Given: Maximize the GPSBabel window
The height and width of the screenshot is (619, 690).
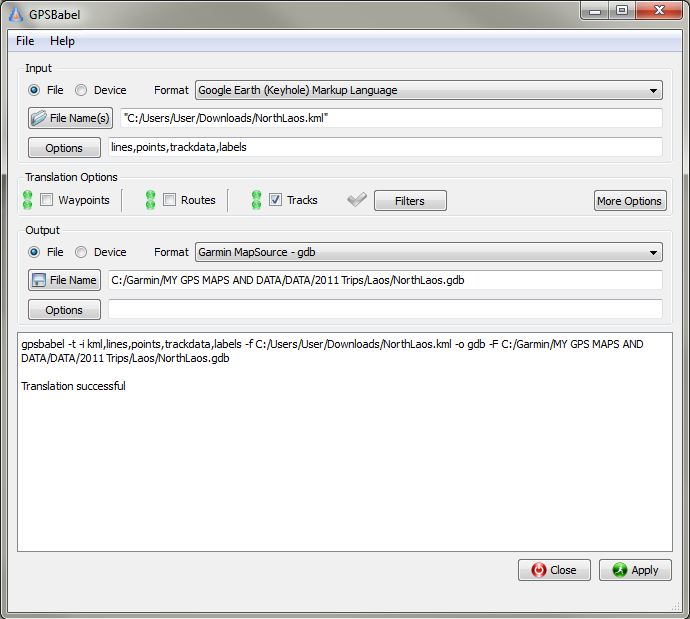Looking at the screenshot, I should (622, 11).
